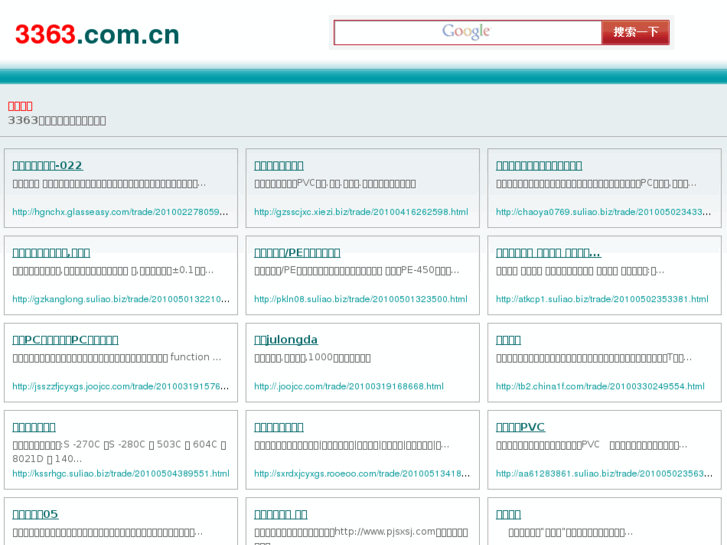
Task: Open the aa61283861.suliao.biz trade URL
Action: 604,474
